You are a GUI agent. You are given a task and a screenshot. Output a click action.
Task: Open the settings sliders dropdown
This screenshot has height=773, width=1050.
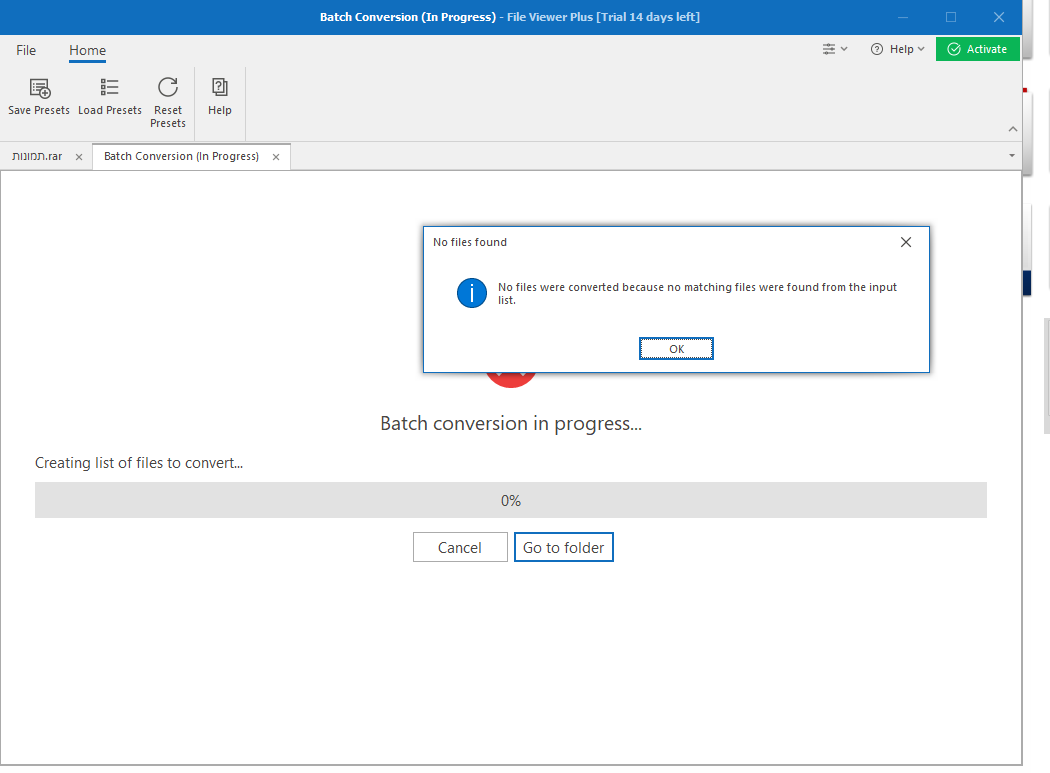pos(835,49)
